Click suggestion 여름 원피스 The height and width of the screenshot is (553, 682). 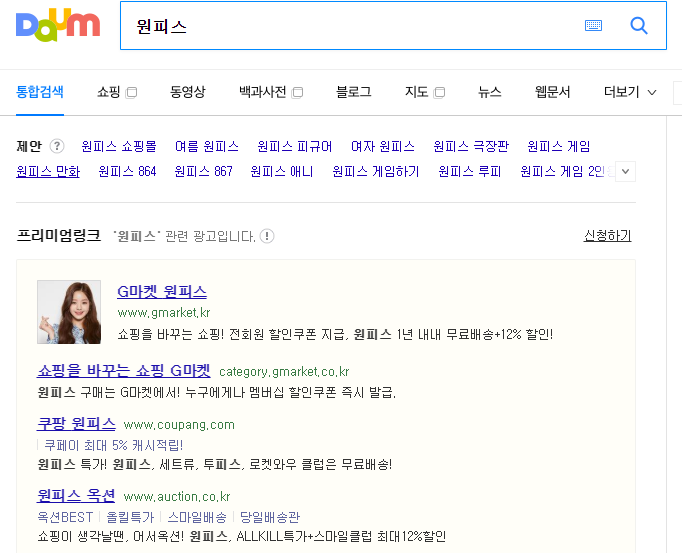click(x=207, y=146)
